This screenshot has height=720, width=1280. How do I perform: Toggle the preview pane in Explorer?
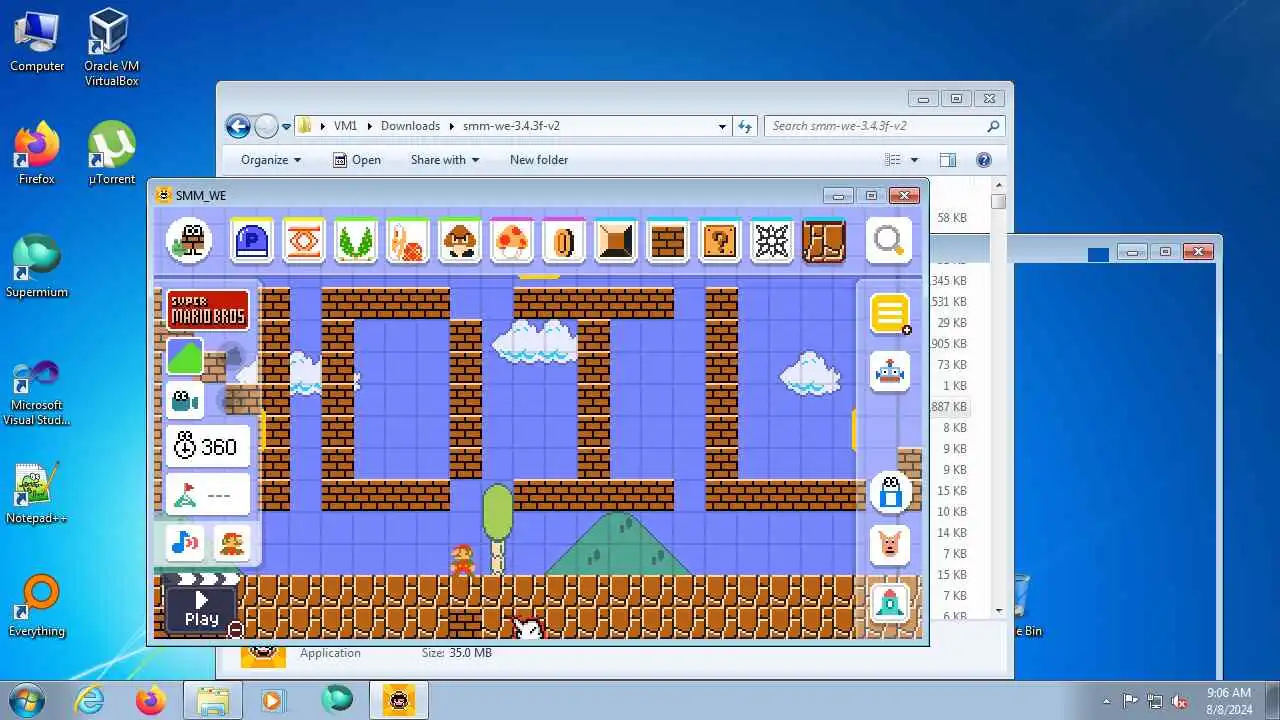click(x=947, y=160)
